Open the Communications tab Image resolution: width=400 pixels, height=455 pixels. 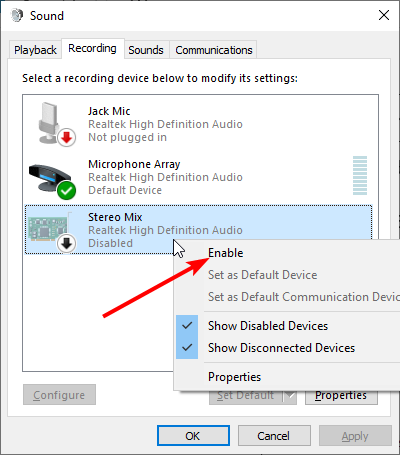[214, 50]
